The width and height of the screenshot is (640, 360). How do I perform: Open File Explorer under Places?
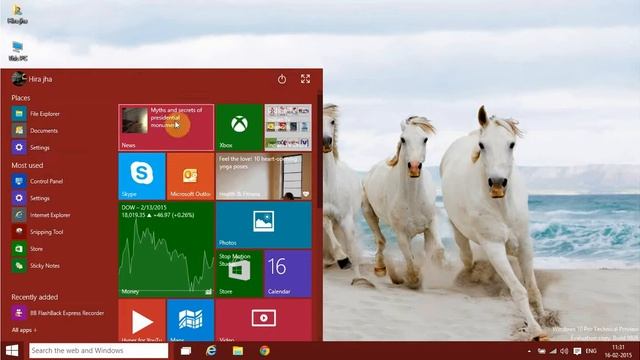tap(36, 113)
